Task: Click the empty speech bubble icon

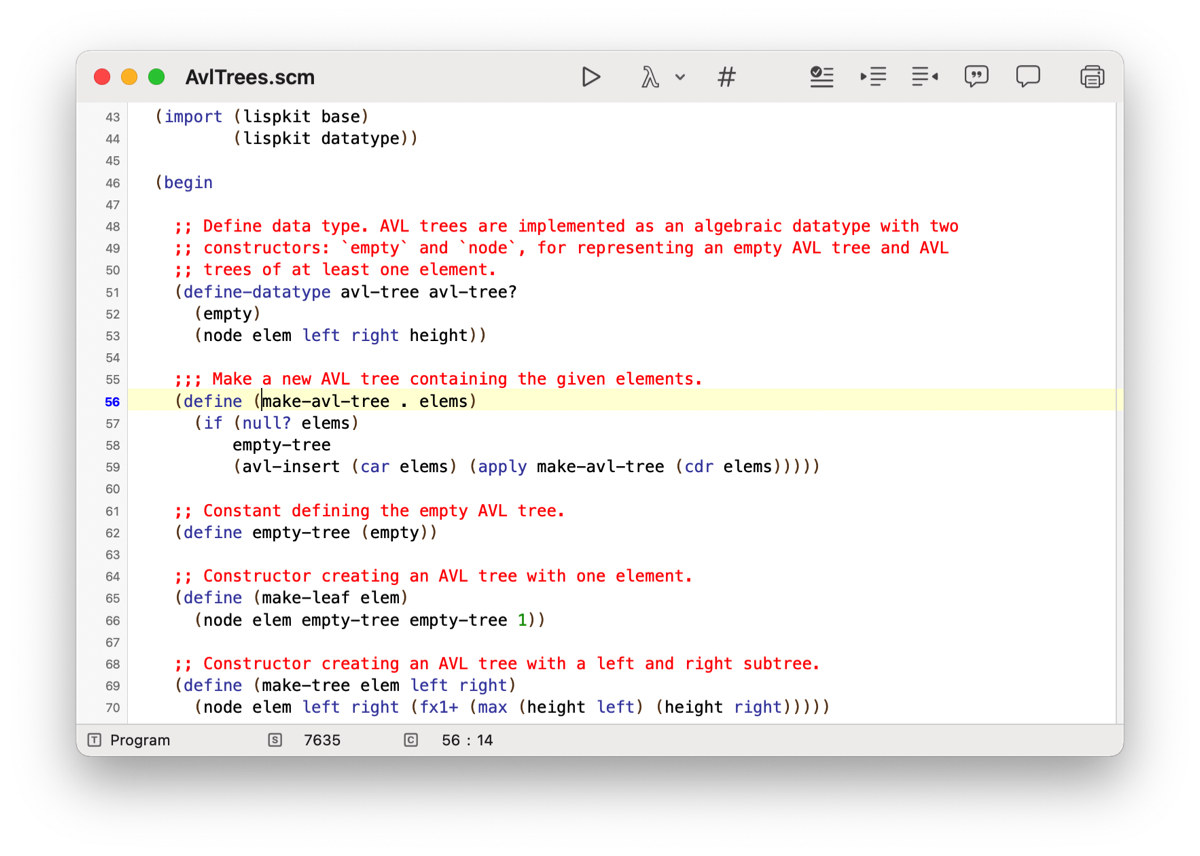Action: pos(1027,77)
